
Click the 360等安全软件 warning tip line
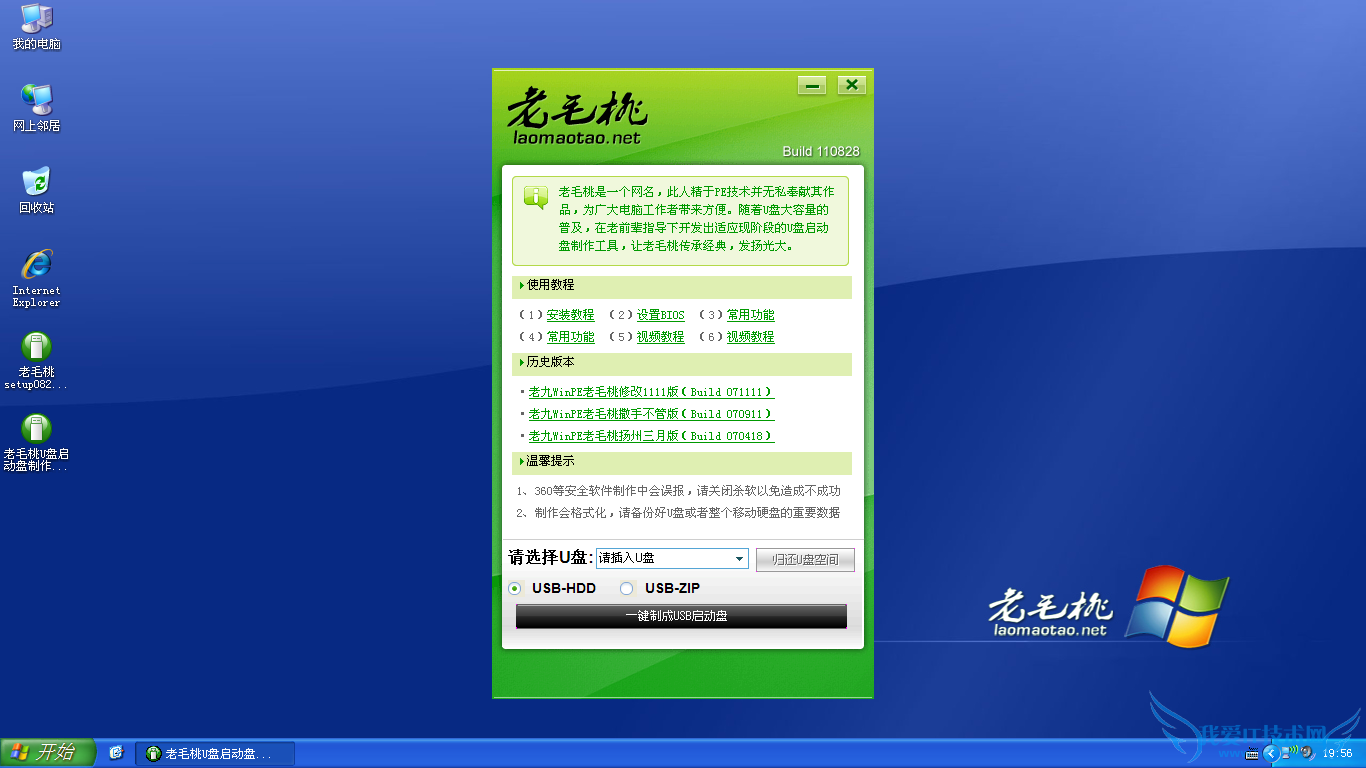click(679, 491)
